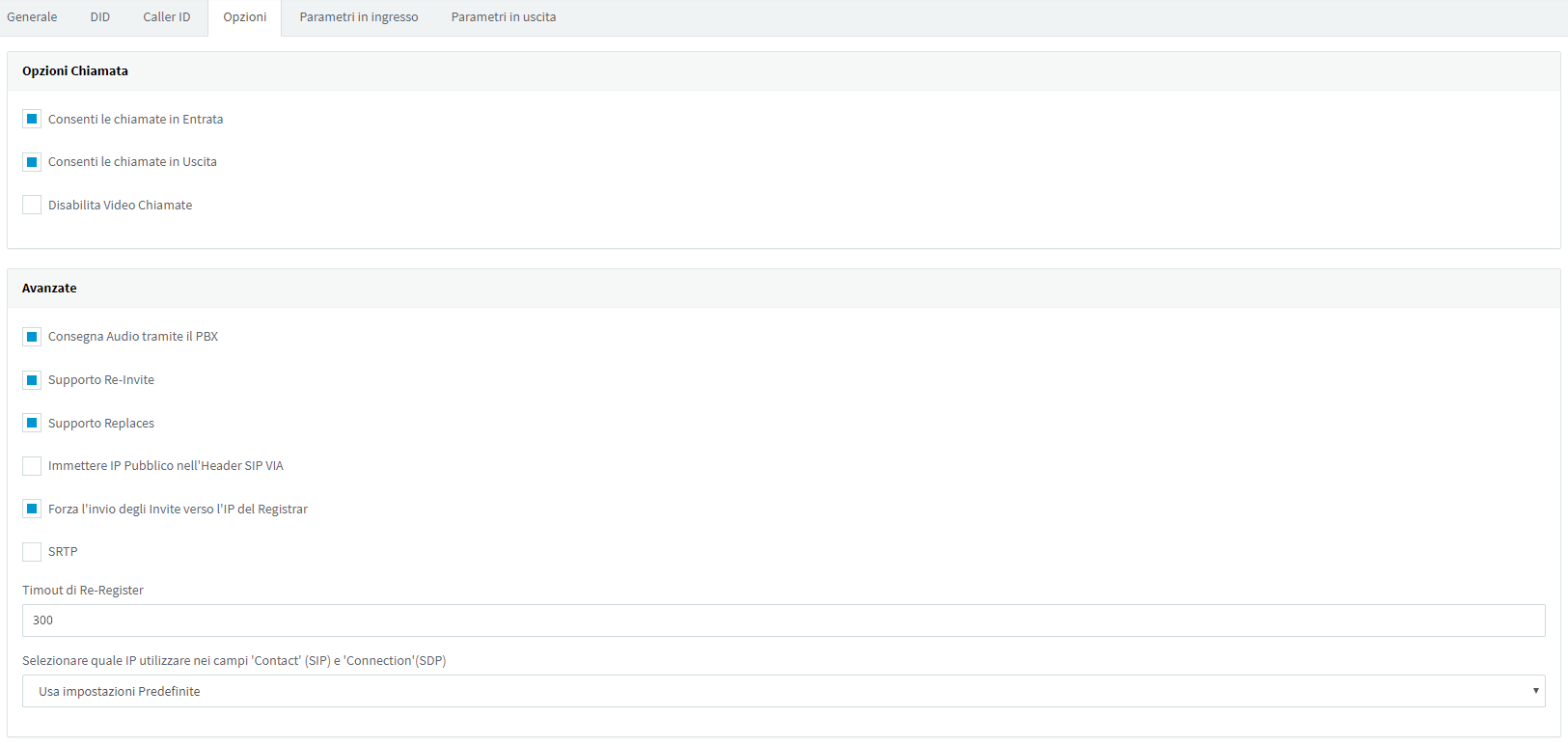Go to Parametri in ingresso tab
This screenshot has height=745, width=1568.
tap(359, 17)
